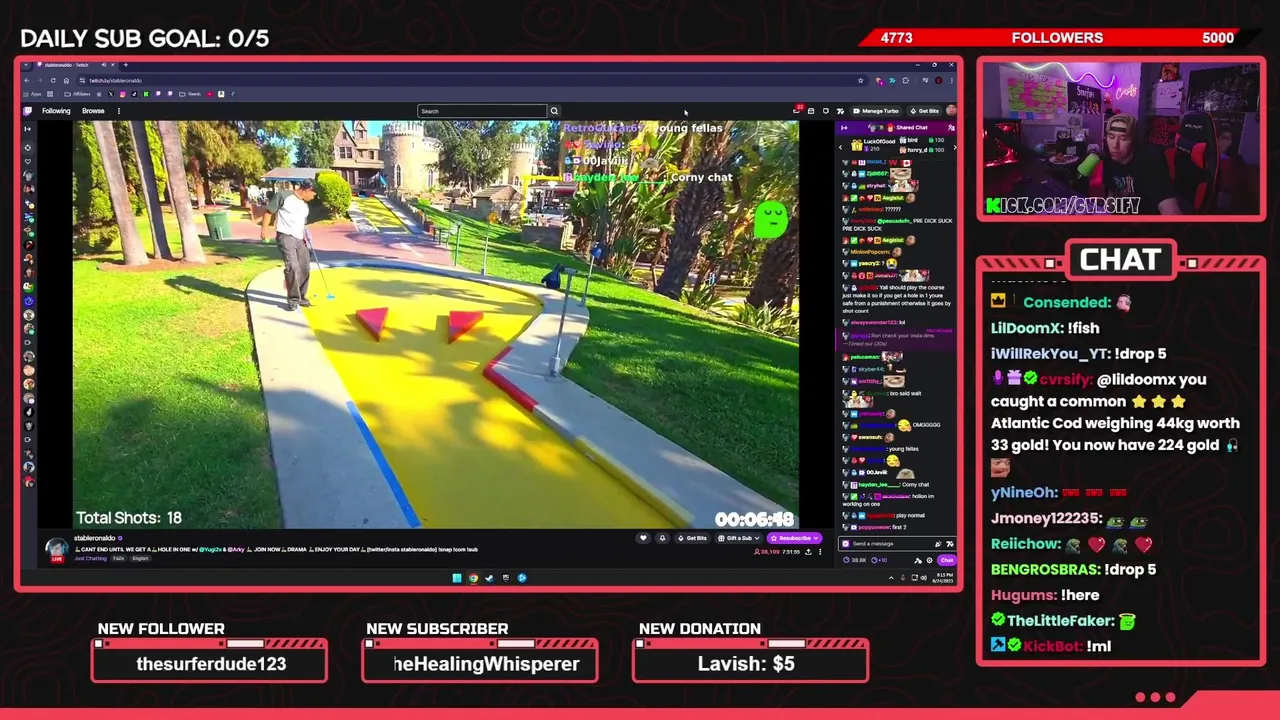Open the X bookmark icon

pyautogui.click(x=111, y=94)
